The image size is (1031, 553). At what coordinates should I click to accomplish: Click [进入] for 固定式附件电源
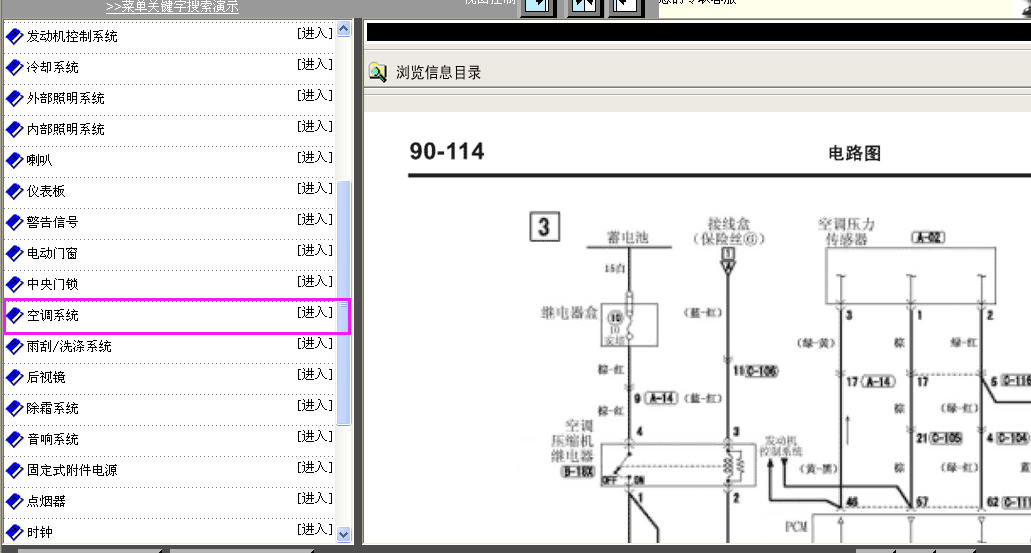[315, 467]
